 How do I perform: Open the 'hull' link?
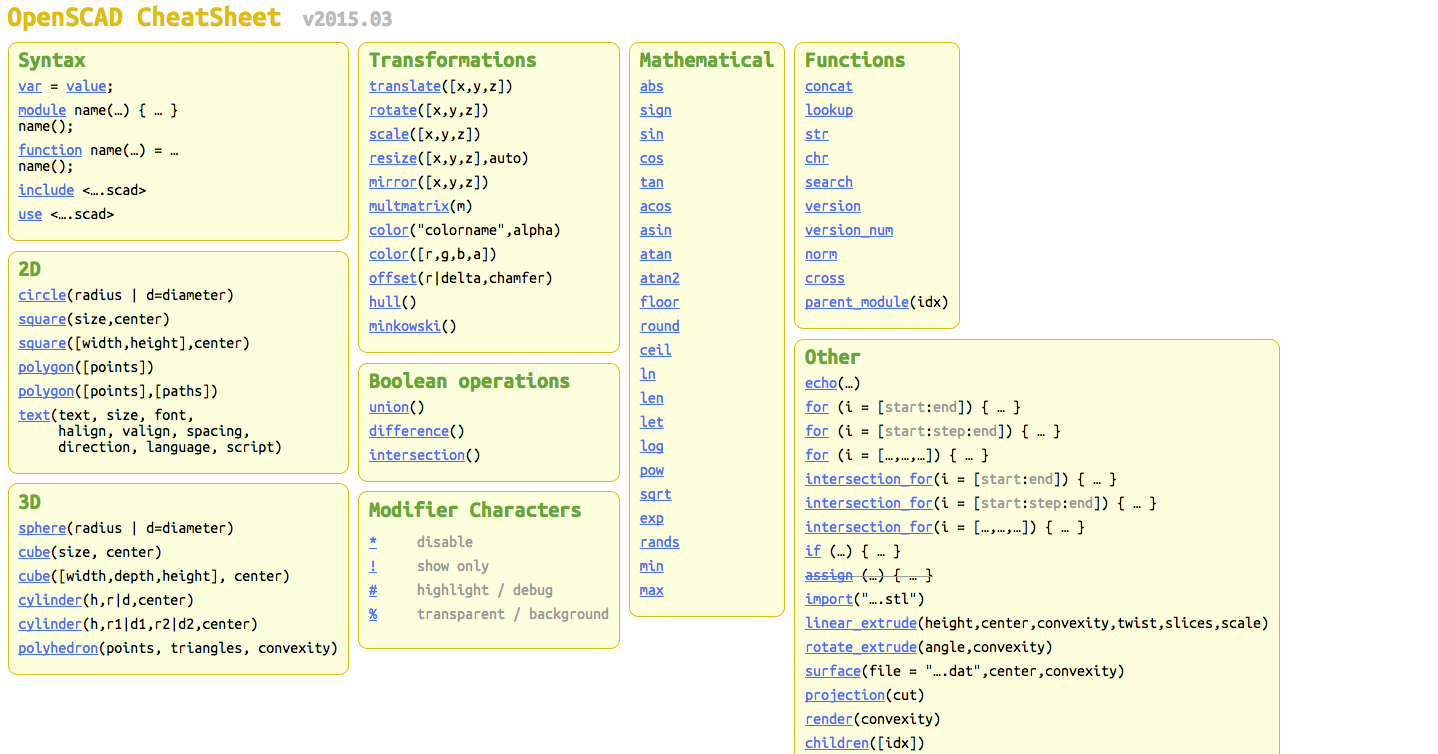pos(385,302)
